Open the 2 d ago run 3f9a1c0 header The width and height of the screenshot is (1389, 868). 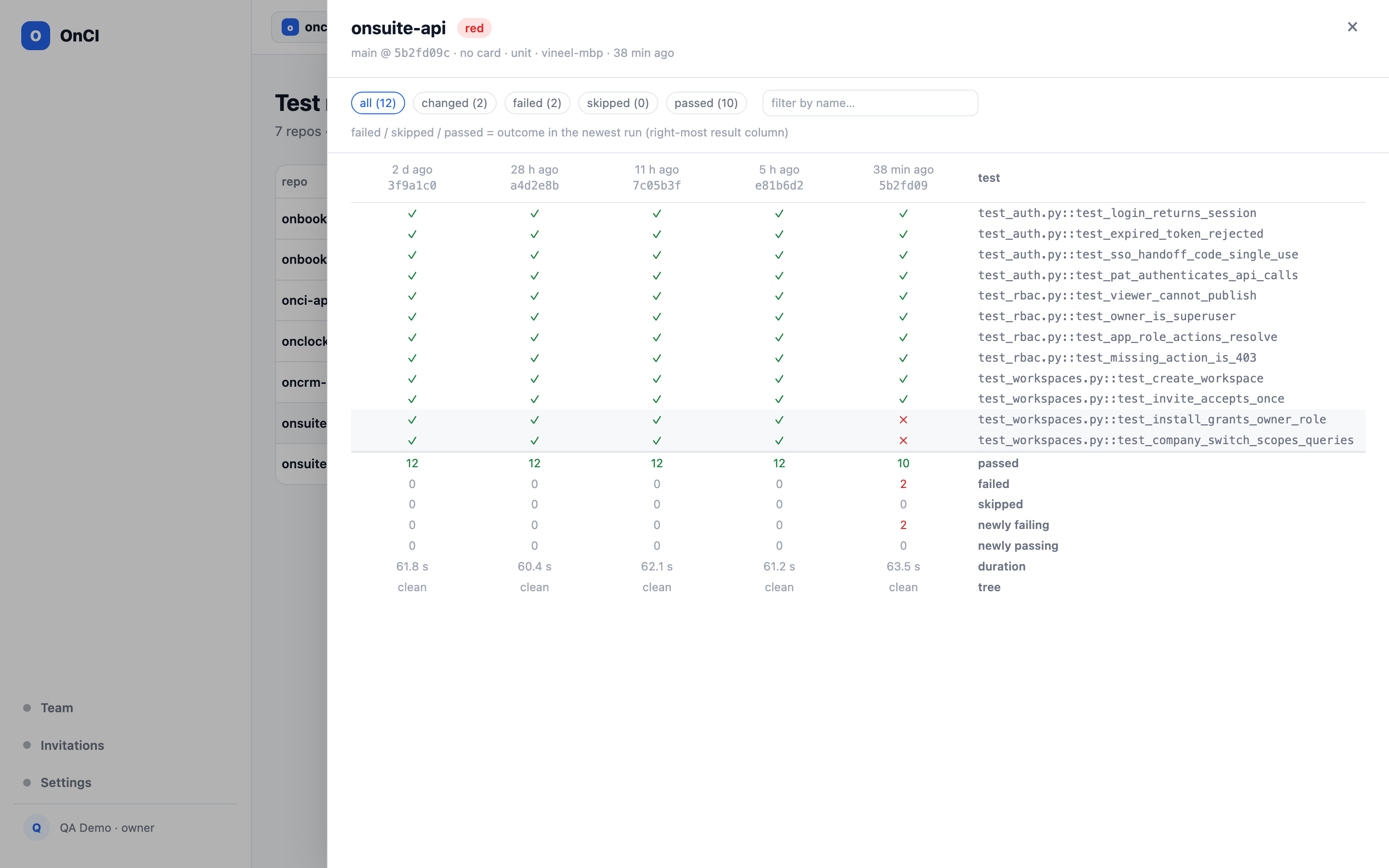point(412,177)
